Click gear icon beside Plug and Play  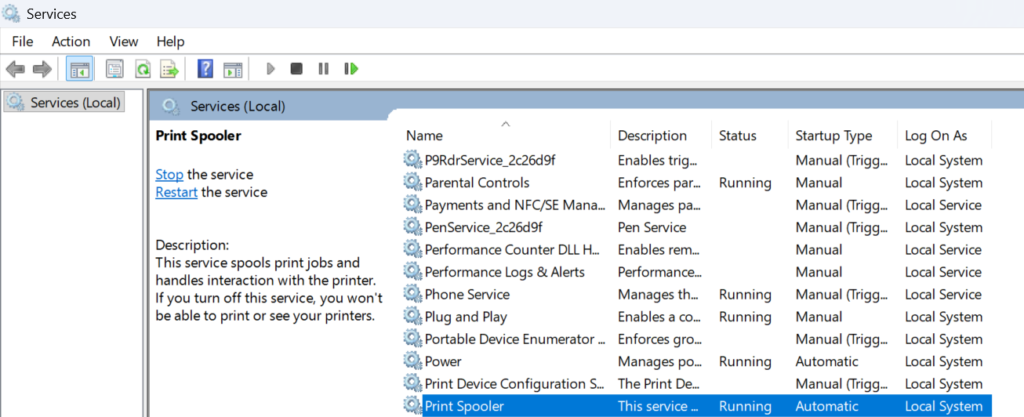412,316
